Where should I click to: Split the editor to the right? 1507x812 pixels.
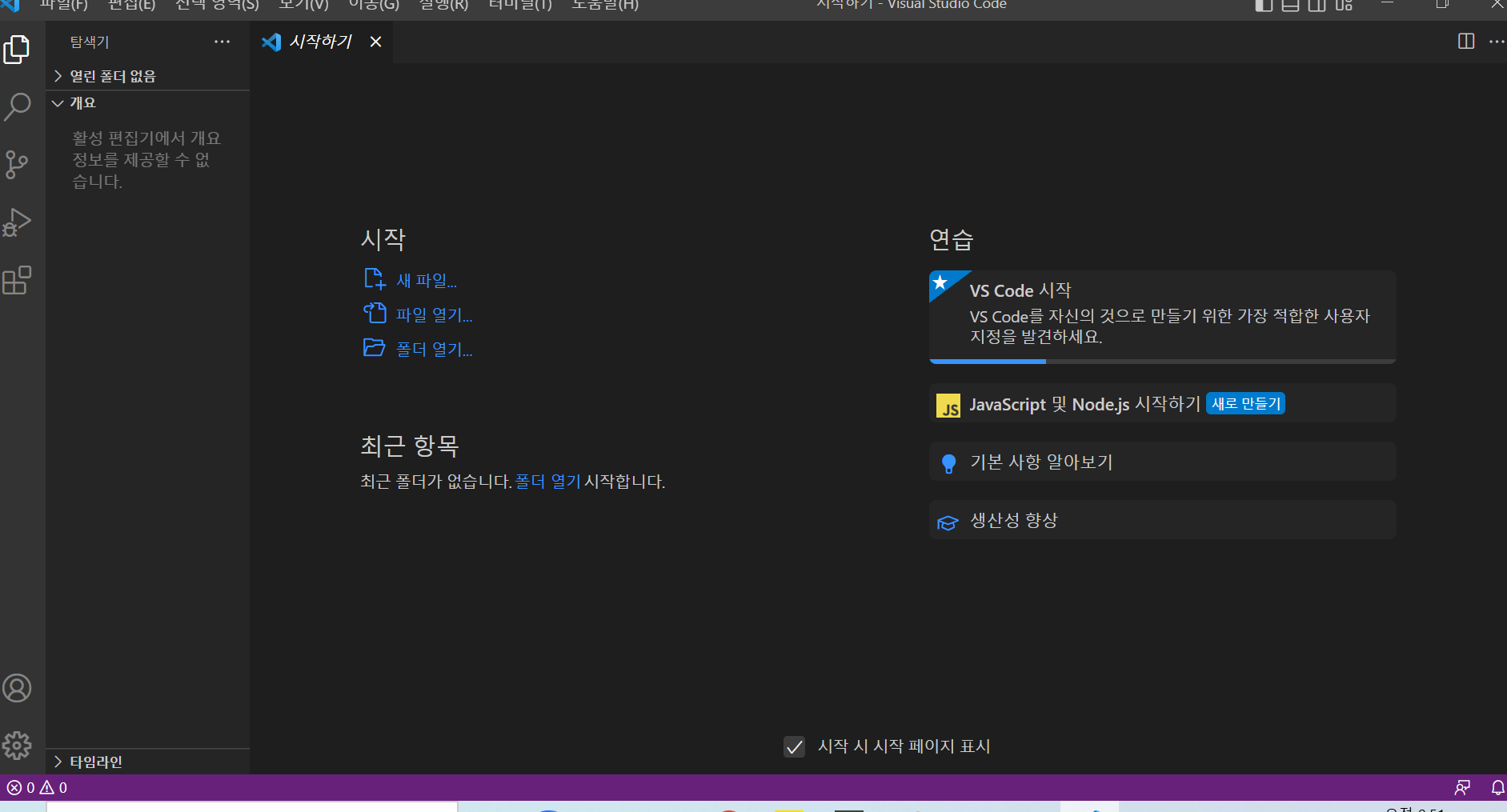pyautogui.click(x=1466, y=42)
